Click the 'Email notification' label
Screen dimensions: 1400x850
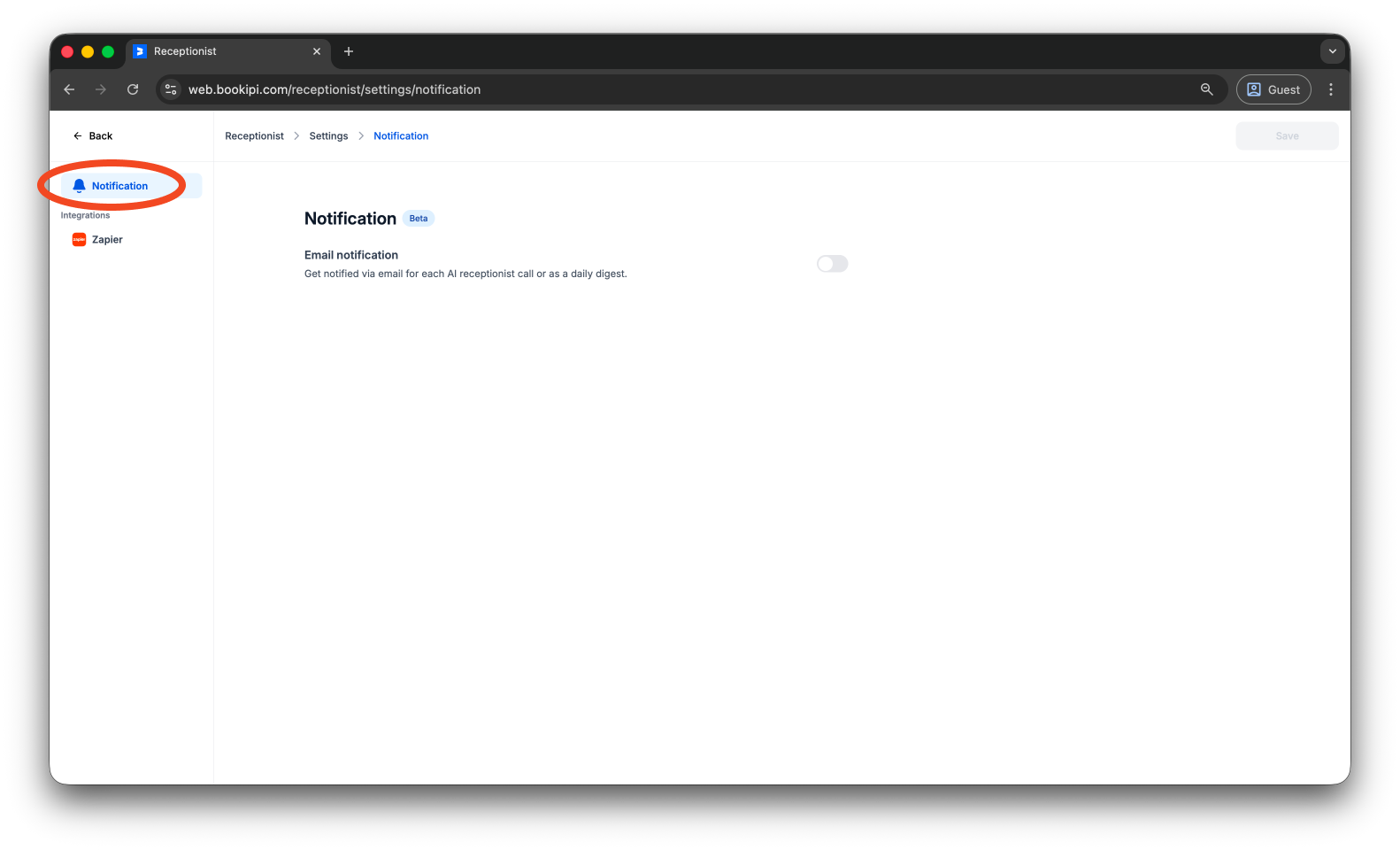pyautogui.click(x=351, y=255)
